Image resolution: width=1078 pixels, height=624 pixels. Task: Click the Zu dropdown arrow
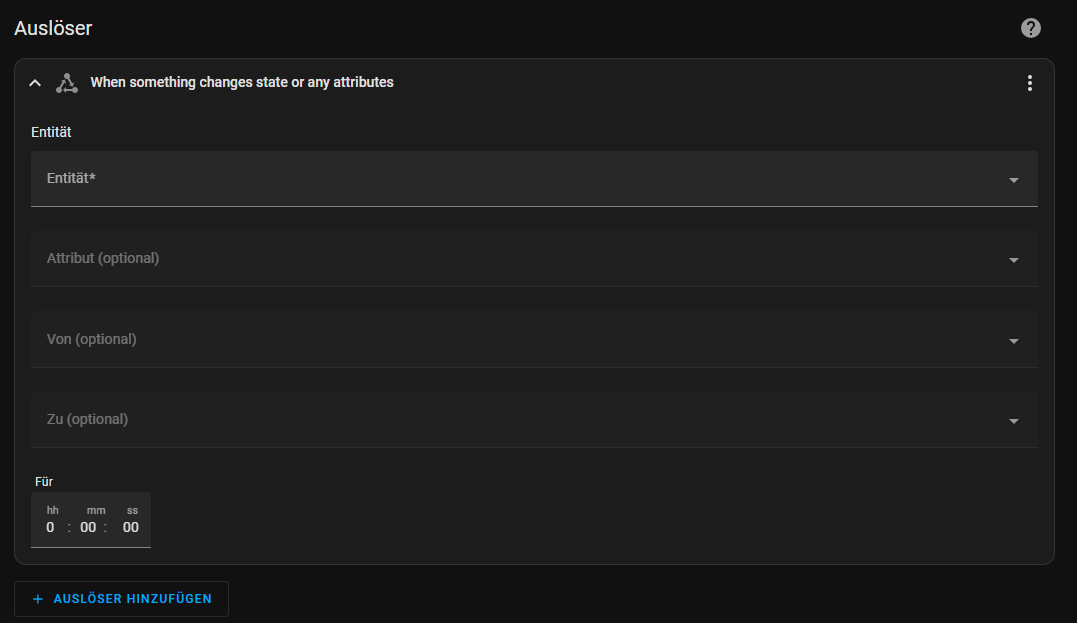(x=1013, y=421)
